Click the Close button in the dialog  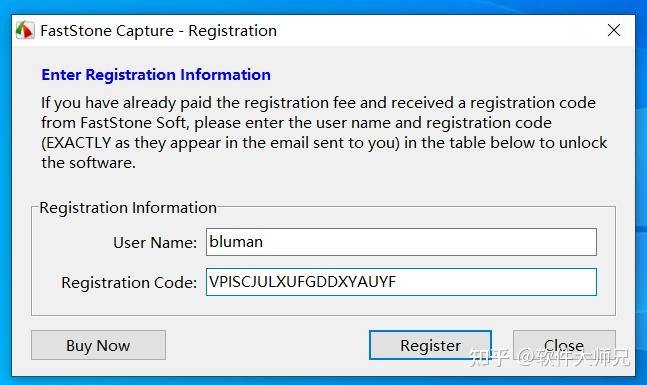[x=564, y=345]
